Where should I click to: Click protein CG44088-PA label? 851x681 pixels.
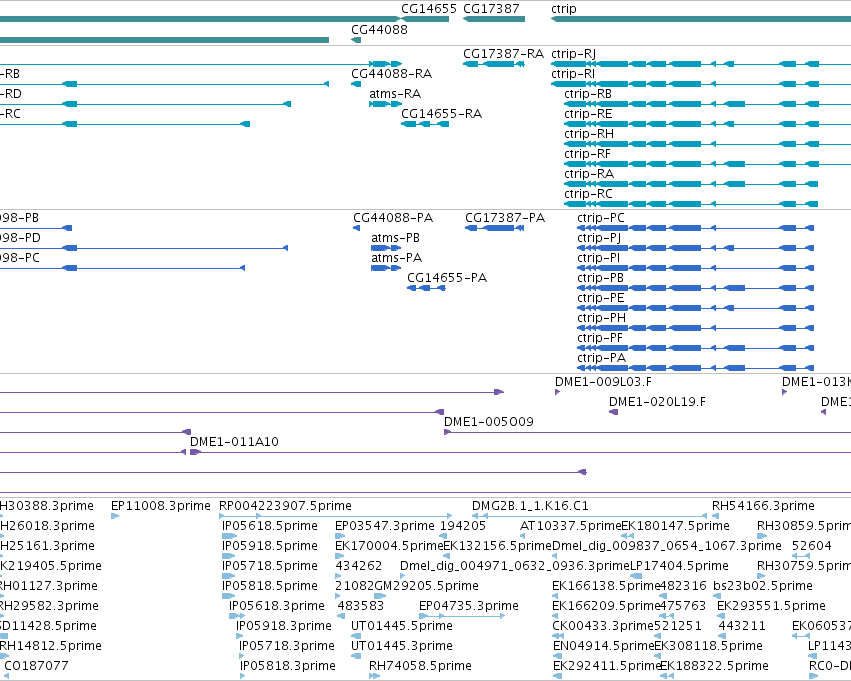[393, 218]
